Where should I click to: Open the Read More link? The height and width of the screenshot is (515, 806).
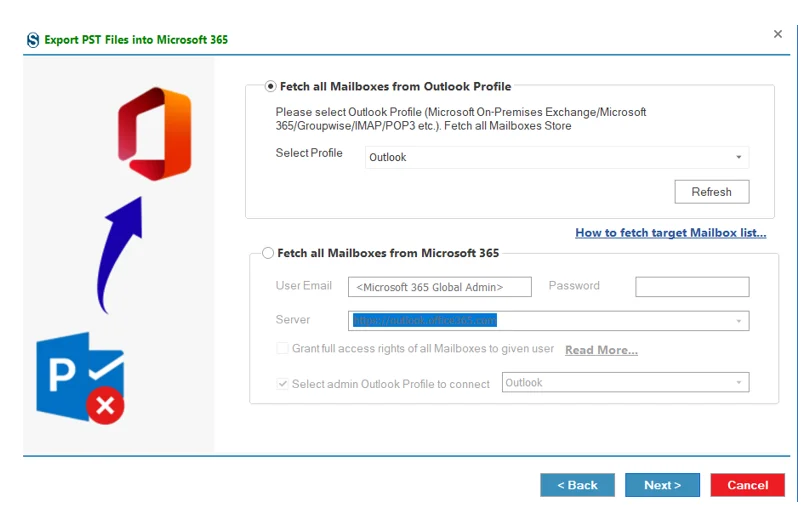(601, 350)
